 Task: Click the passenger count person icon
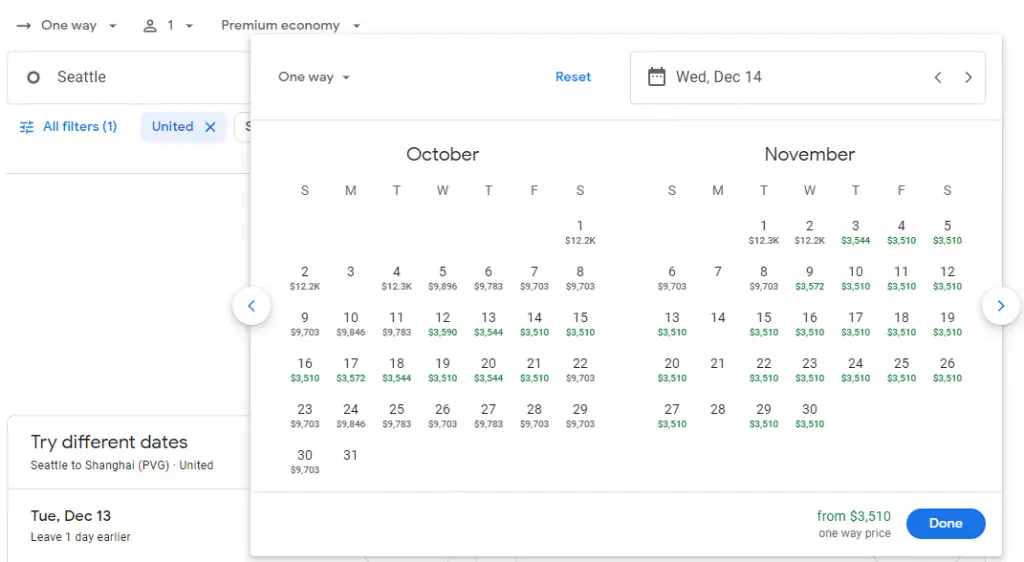(150, 26)
